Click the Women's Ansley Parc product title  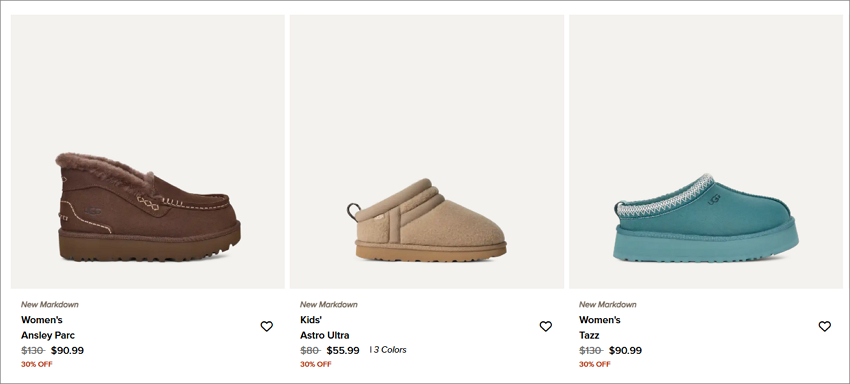point(48,328)
